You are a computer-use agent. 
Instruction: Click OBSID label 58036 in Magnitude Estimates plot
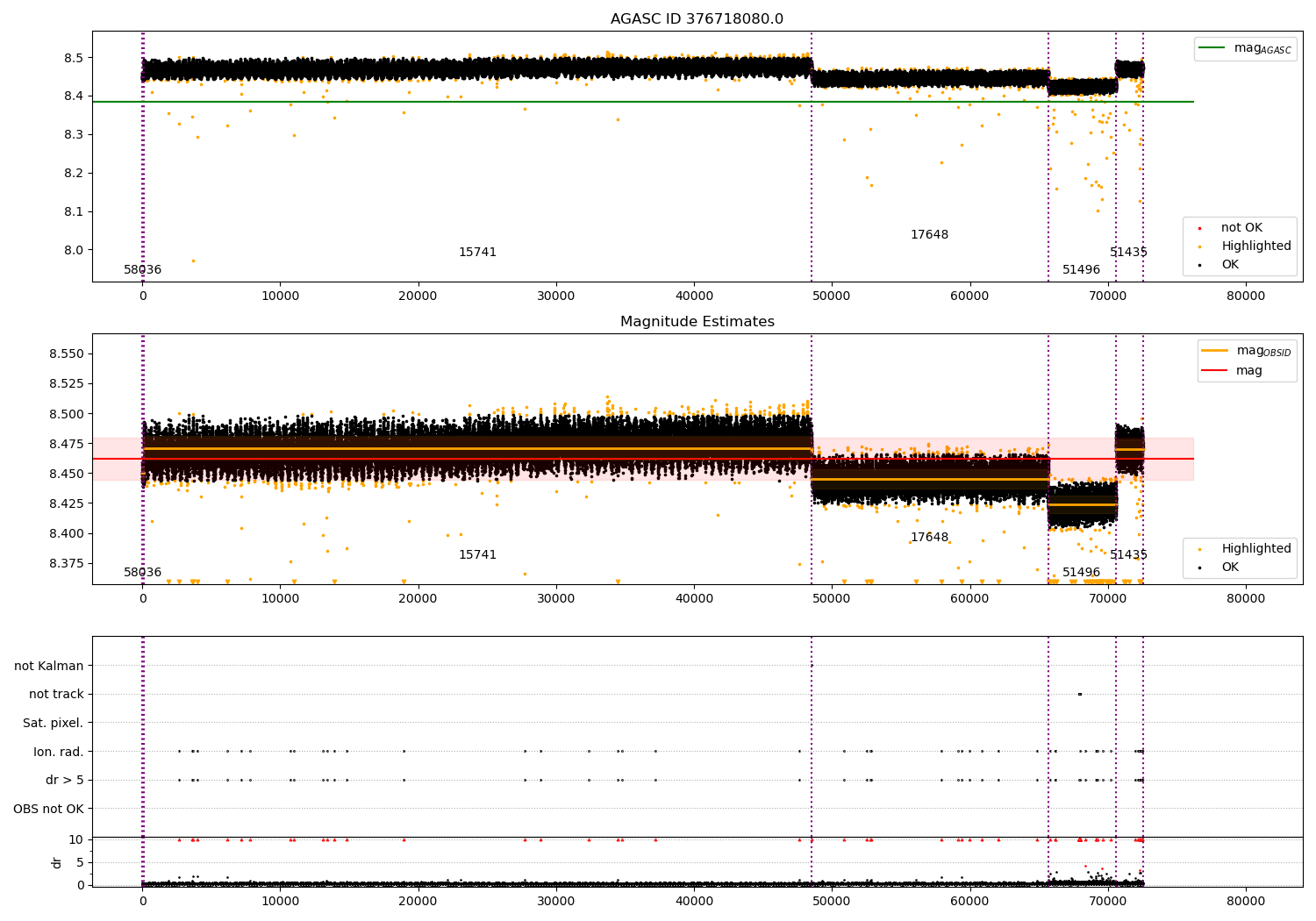[x=142, y=573]
